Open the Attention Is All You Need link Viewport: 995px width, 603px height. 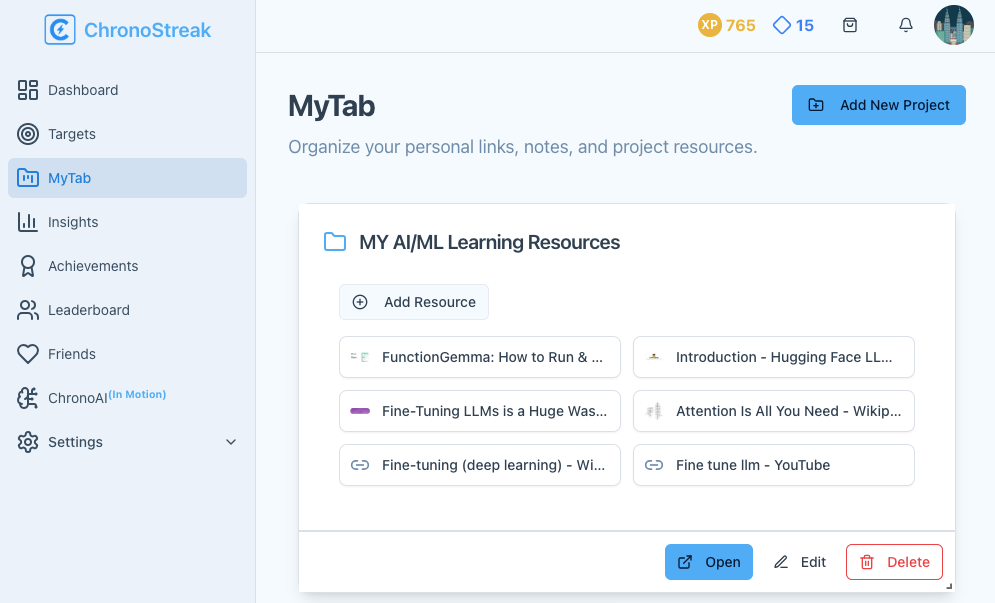tap(773, 411)
